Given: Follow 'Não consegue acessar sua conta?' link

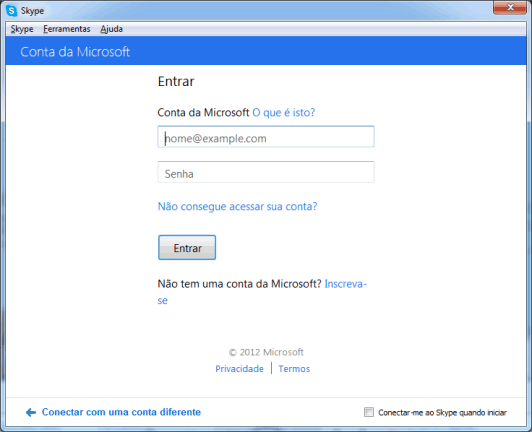Looking at the screenshot, I should (238, 206).
